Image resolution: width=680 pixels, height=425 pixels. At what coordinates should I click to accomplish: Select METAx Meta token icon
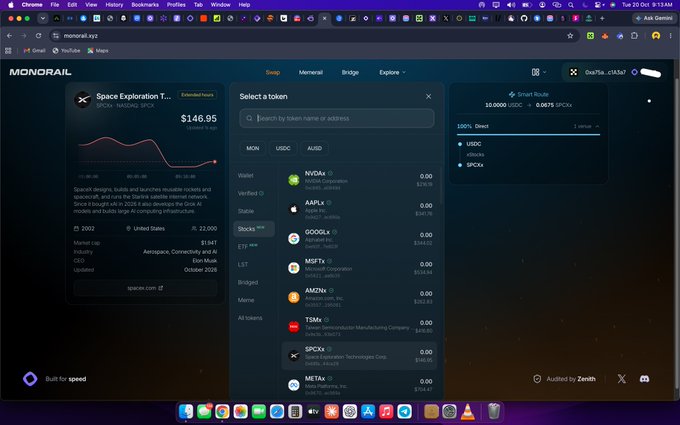click(294, 385)
